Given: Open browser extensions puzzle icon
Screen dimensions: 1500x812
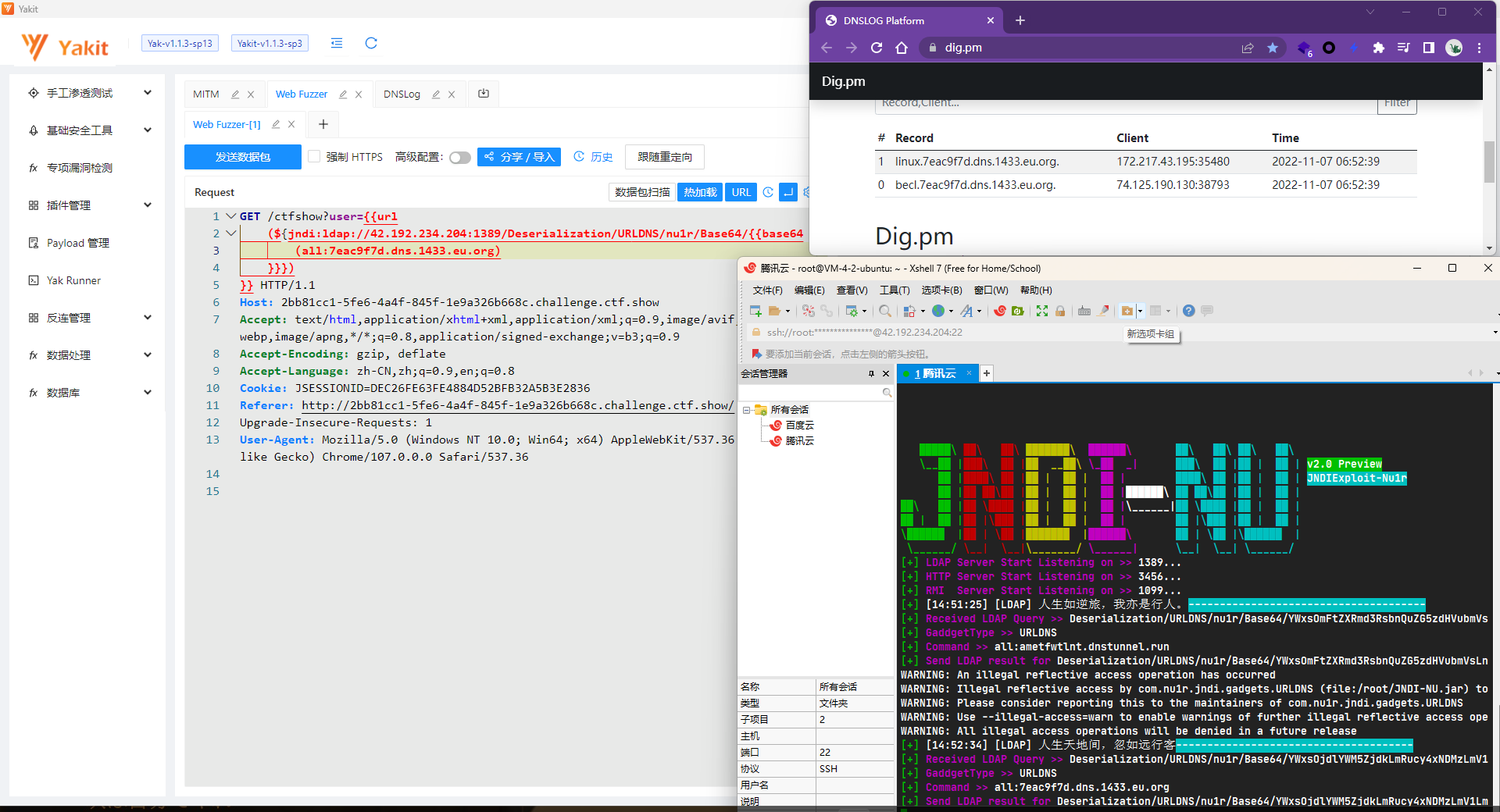Looking at the screenshot, I should tap(1379, 48).
